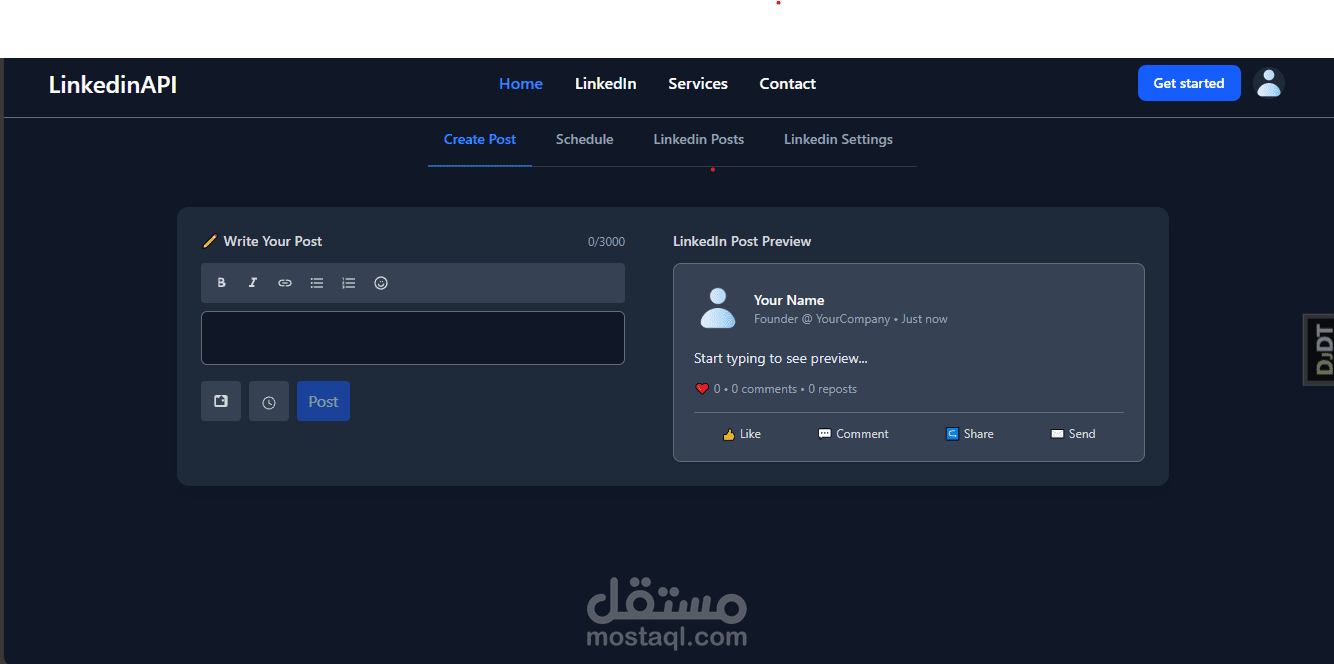
Task: Click the LinkedinAPI logo text
Action: (x=113, y=85)
